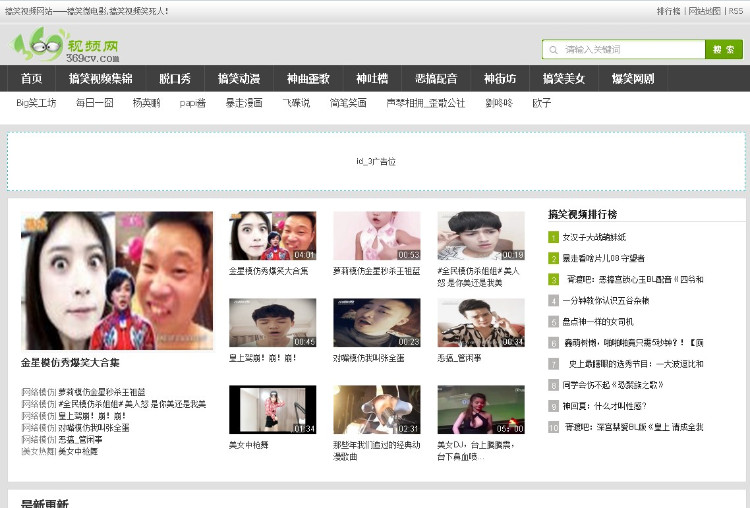
Task: Select the Big笑工坊 sub-category
Action: 36,103
